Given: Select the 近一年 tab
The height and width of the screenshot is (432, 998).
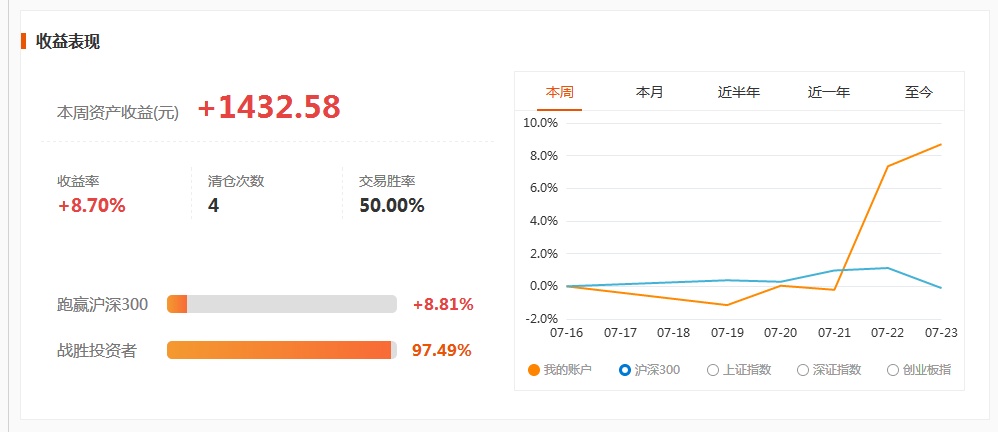Looking at the screenshot, I should pyautogui.click(x=829, y=92).
